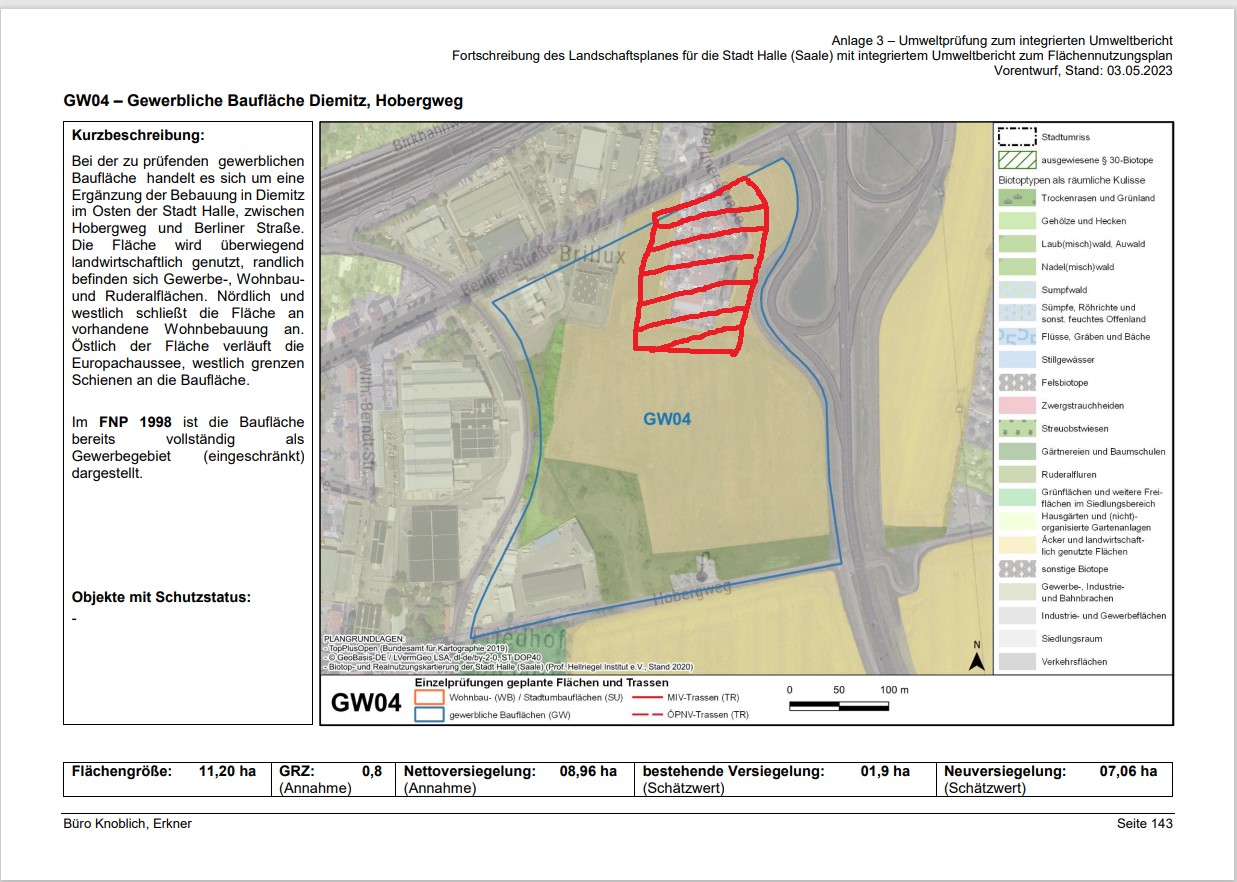Click the 'Flächengröße:' table label
This screenshot has height=882, width=1237.
tap(122, 771)
